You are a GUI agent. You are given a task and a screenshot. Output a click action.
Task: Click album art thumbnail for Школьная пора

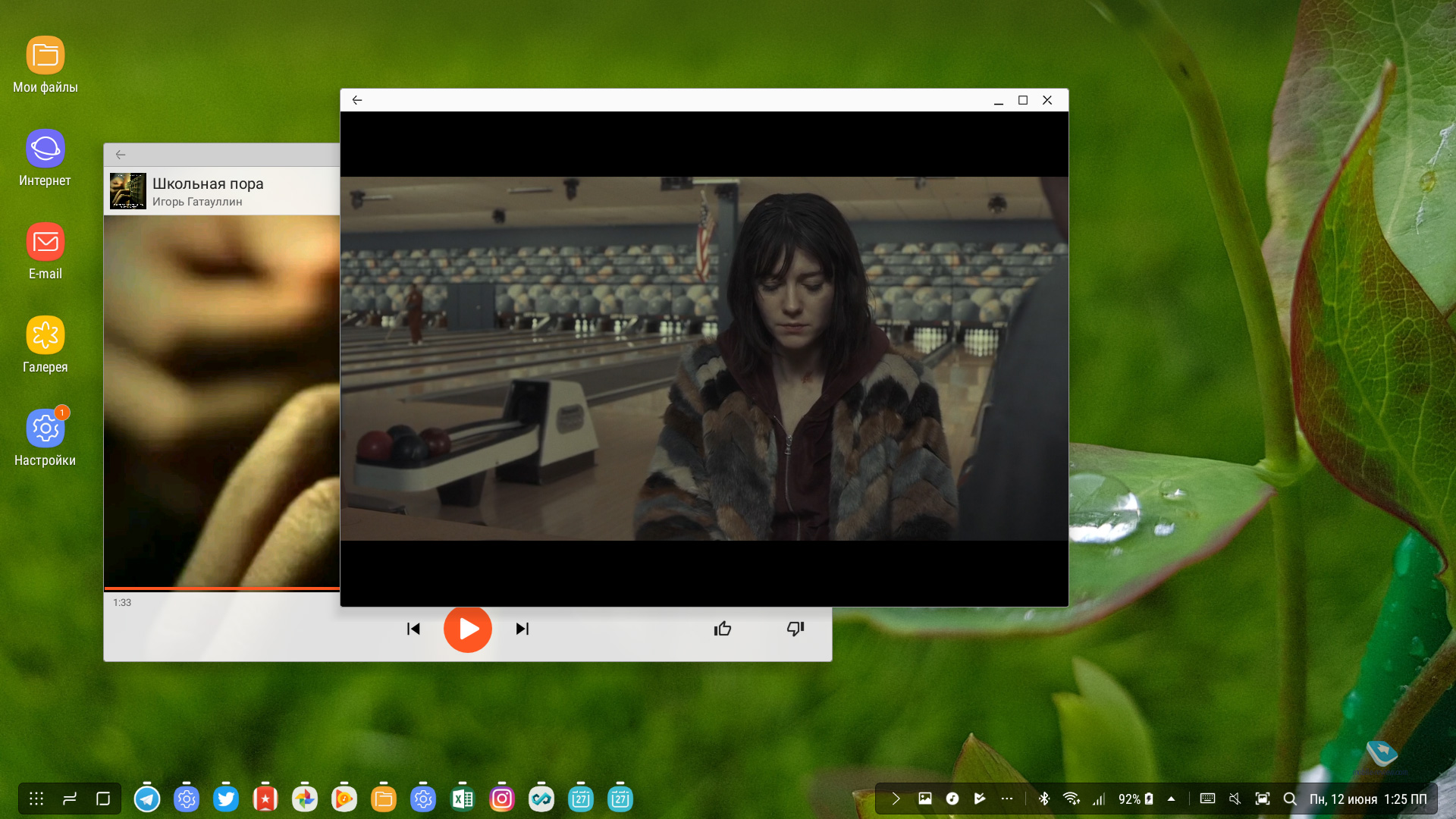click(128, 191)
